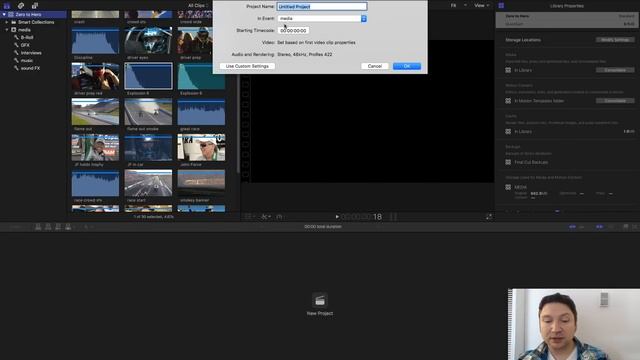This screenshot has width=640, height=360.
Task: Select the flame out smoke clip
Action: click(x=148, y=112)
